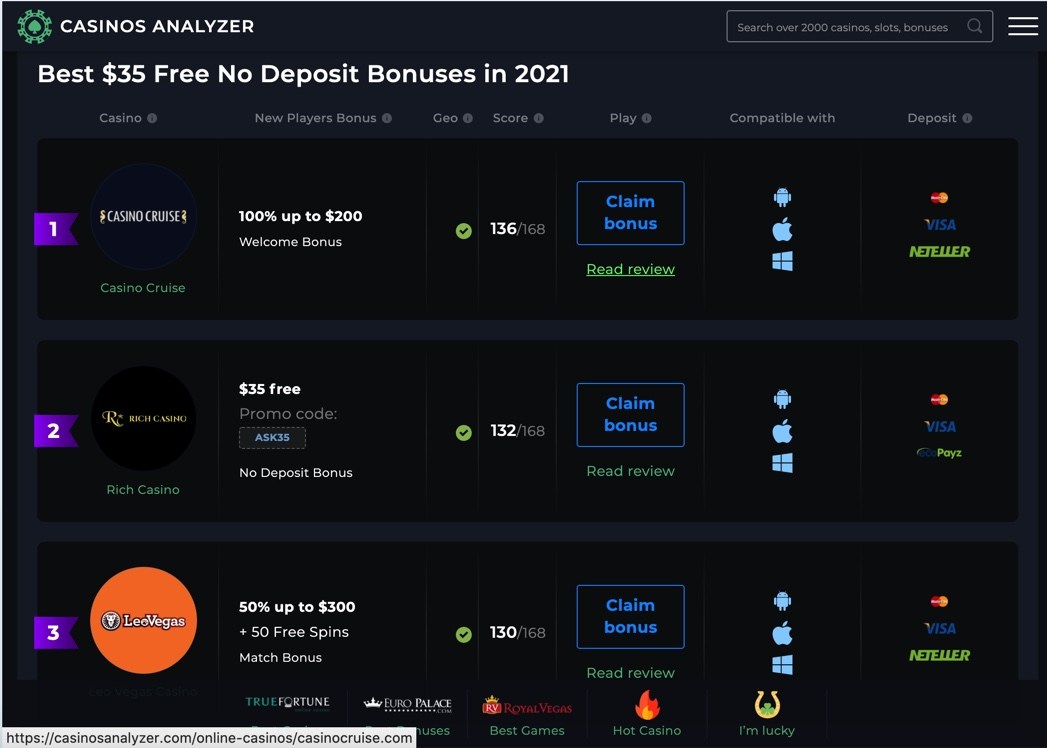This screenshot has height=748, width=1047.
Task: Open the Rich Casino name link
Action: click(x=143, y=490)
